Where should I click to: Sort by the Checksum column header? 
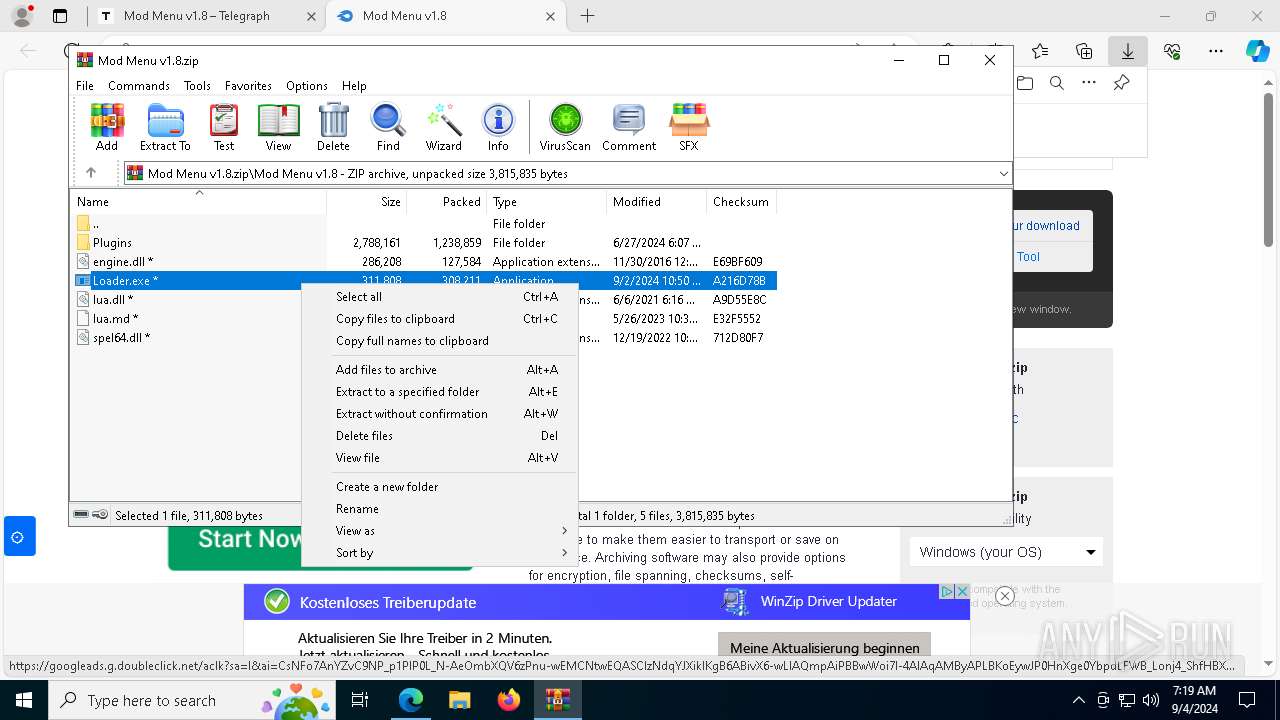coord(741,202)
